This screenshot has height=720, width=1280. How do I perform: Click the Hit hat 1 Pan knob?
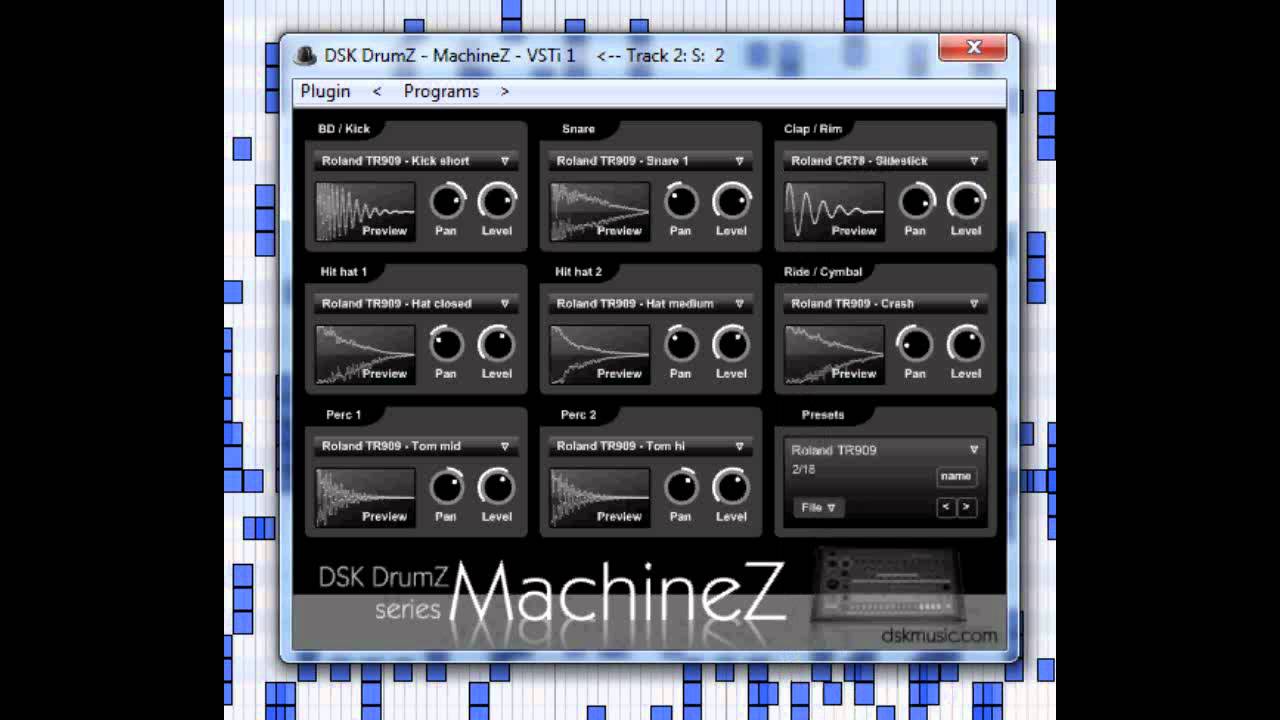pos(447,345)
